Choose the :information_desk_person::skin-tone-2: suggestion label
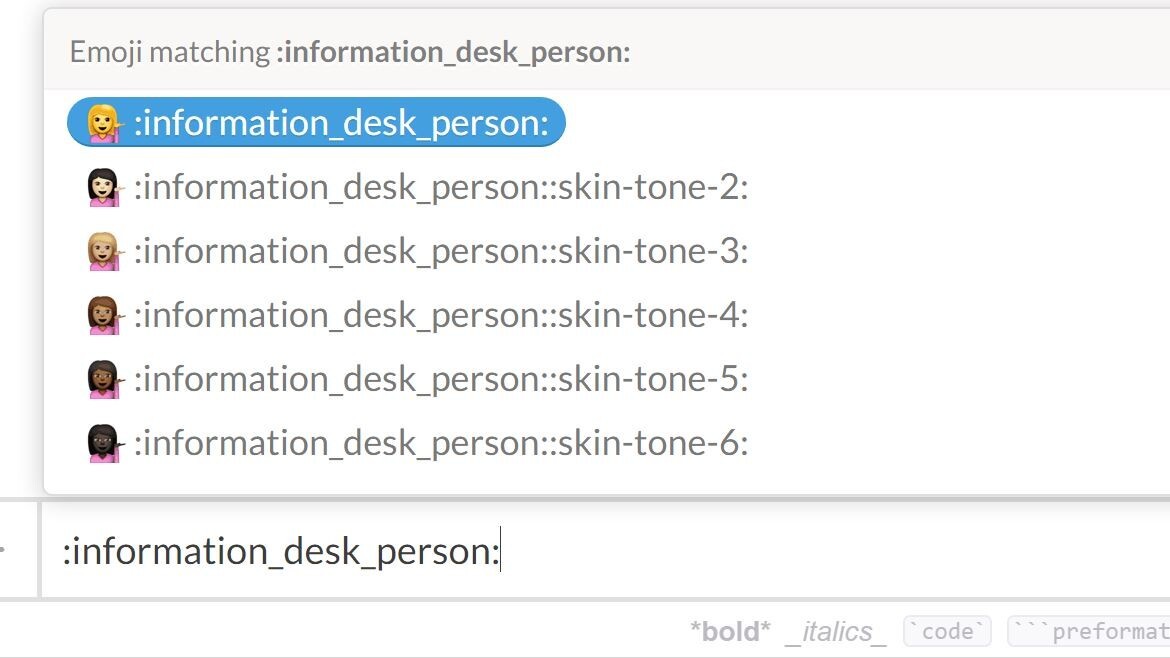Viewport: 1170px width, 658px height. click(441, 187)
